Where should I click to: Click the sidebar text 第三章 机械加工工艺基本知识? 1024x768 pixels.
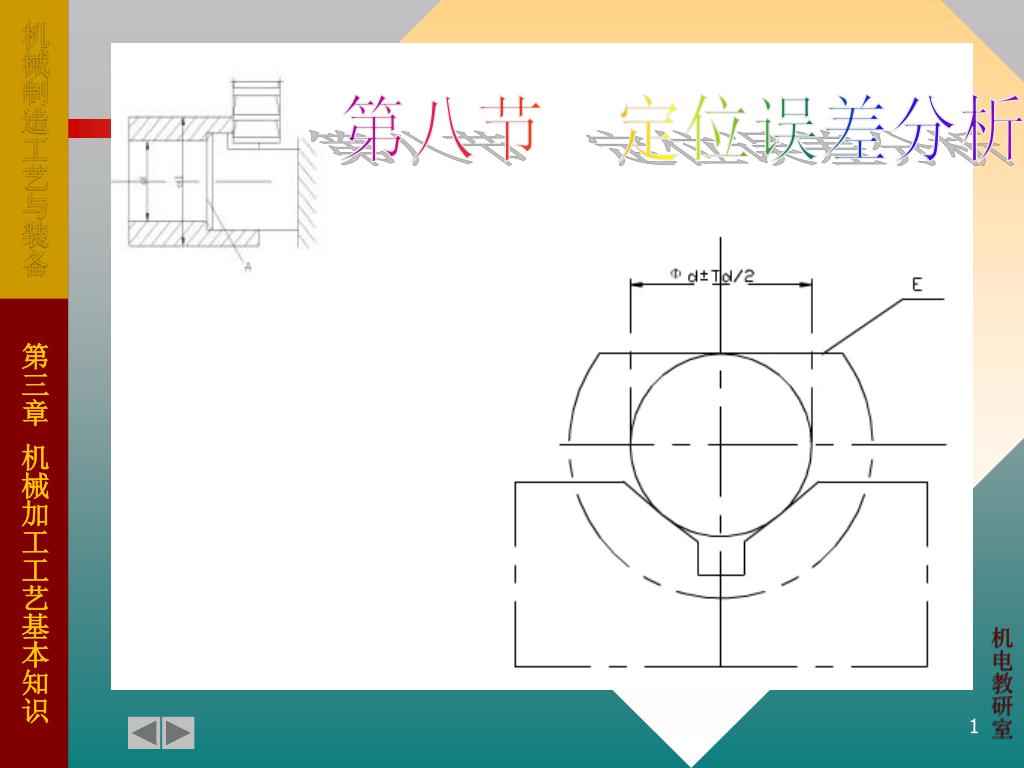35,532
